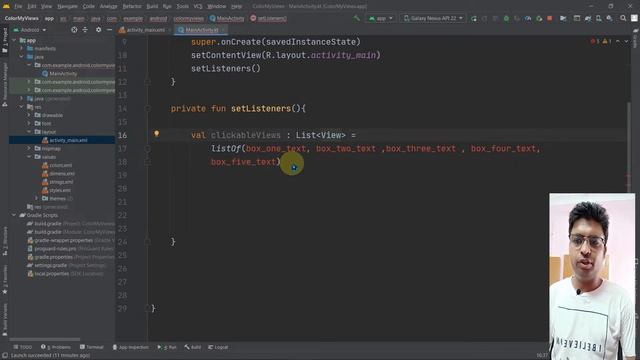Collapse the app module node
The height and width of the screenshot is (360, 640).
(14, 40)
